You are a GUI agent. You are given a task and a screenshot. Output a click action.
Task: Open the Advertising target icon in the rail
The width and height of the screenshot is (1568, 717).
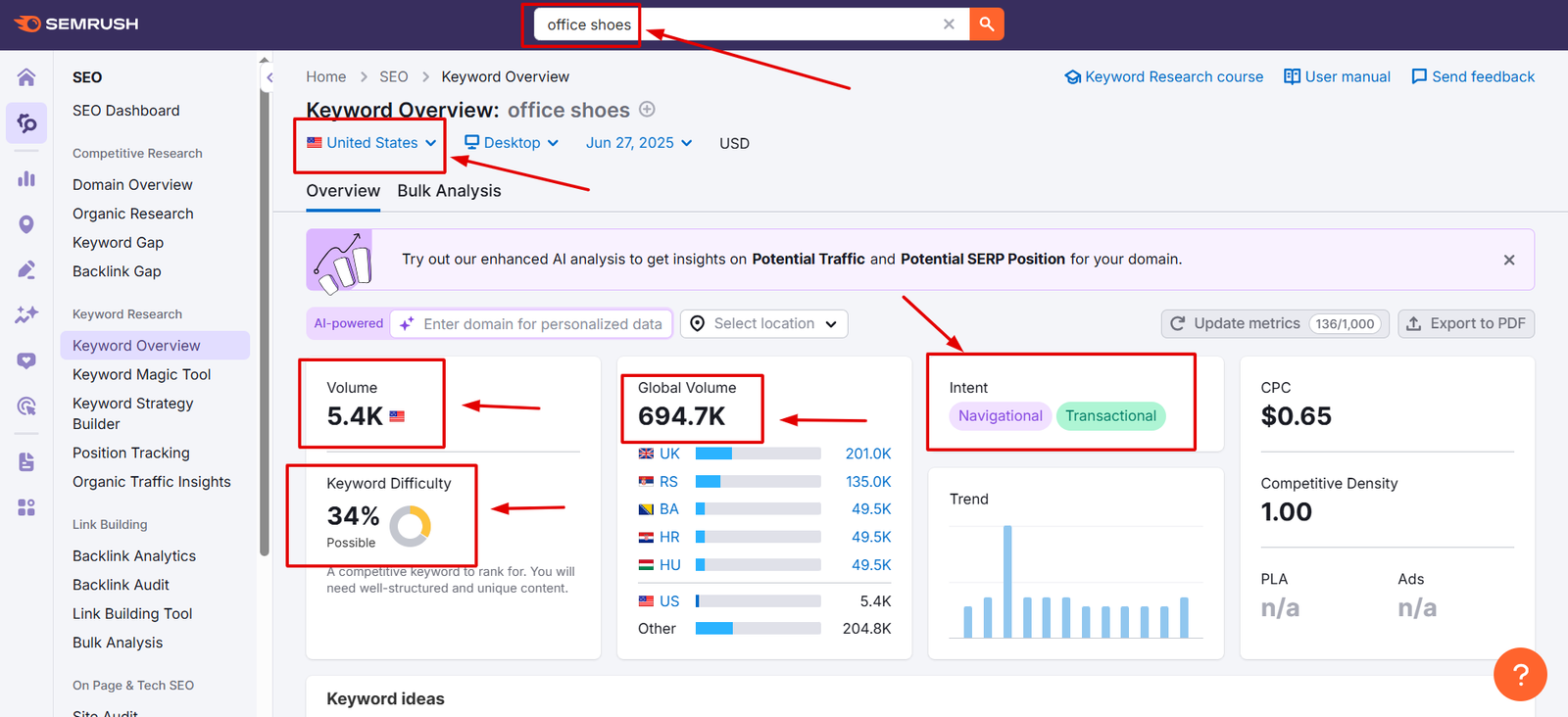pyautogui.click(x=26, y=406)
